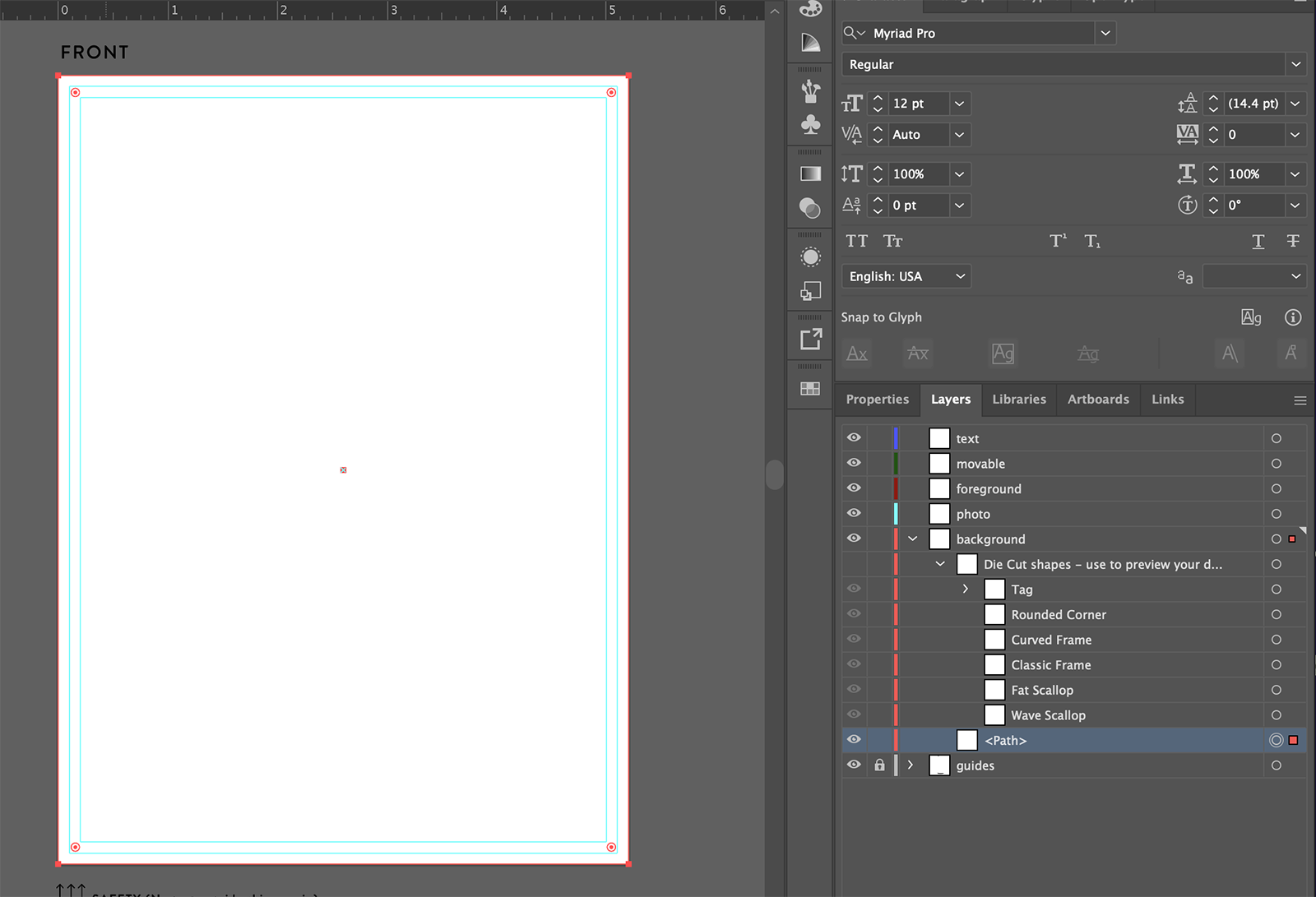This screenshot has width=1316, height=897.
Task: Click the Snap to Glyph angular guides icon
Action: tap(1230, 354)
